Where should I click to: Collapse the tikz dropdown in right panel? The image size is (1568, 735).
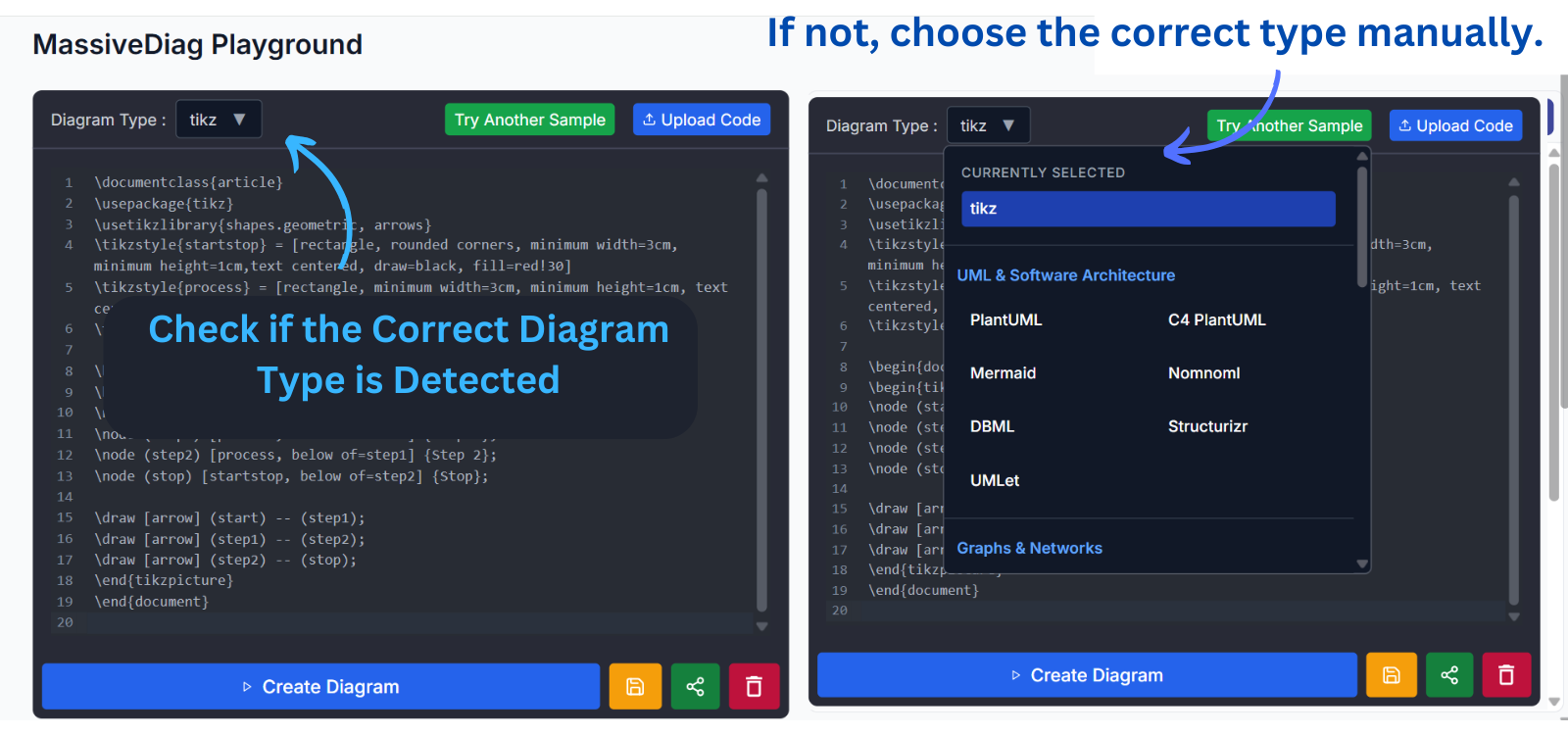click(988, 125)
